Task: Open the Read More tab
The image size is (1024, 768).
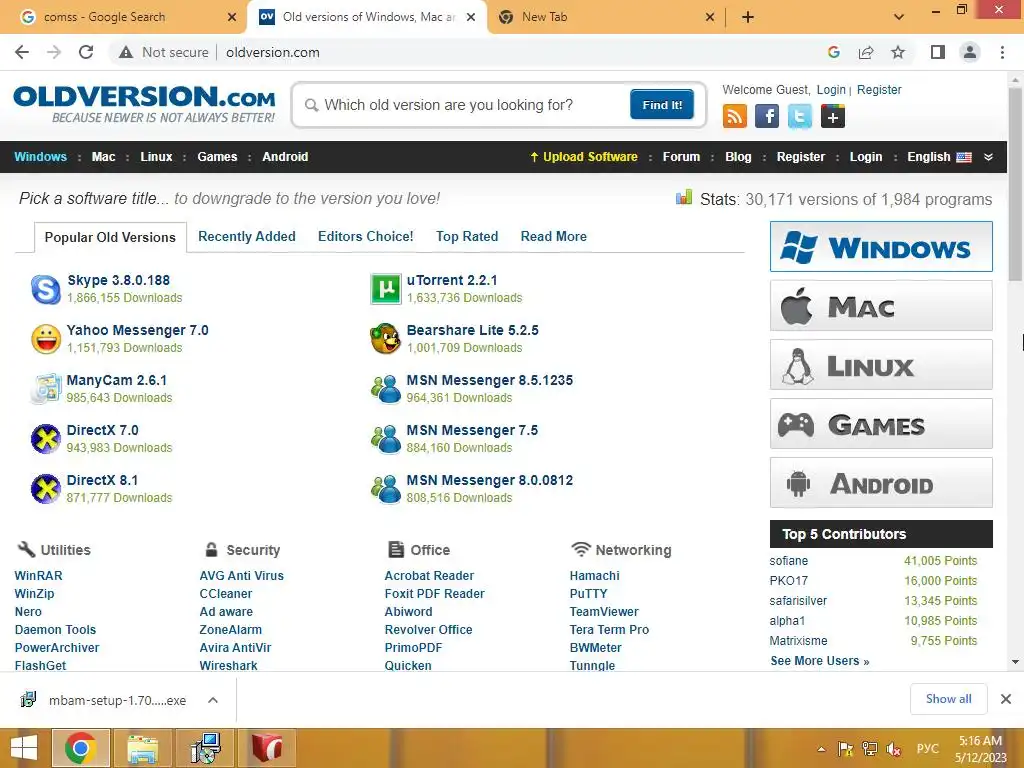Action: [x=554, y=236]
